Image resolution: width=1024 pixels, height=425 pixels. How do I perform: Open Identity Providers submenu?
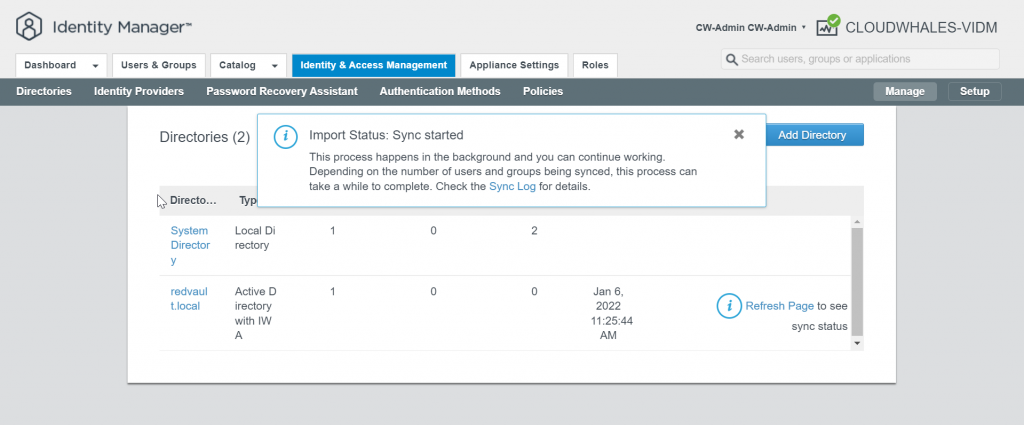coord(138,91)
